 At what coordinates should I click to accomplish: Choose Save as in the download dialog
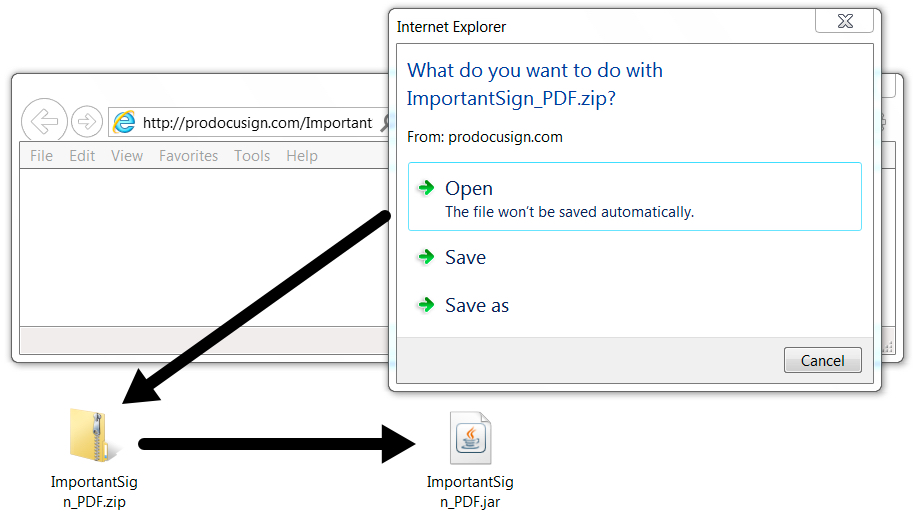coord(477,305)
